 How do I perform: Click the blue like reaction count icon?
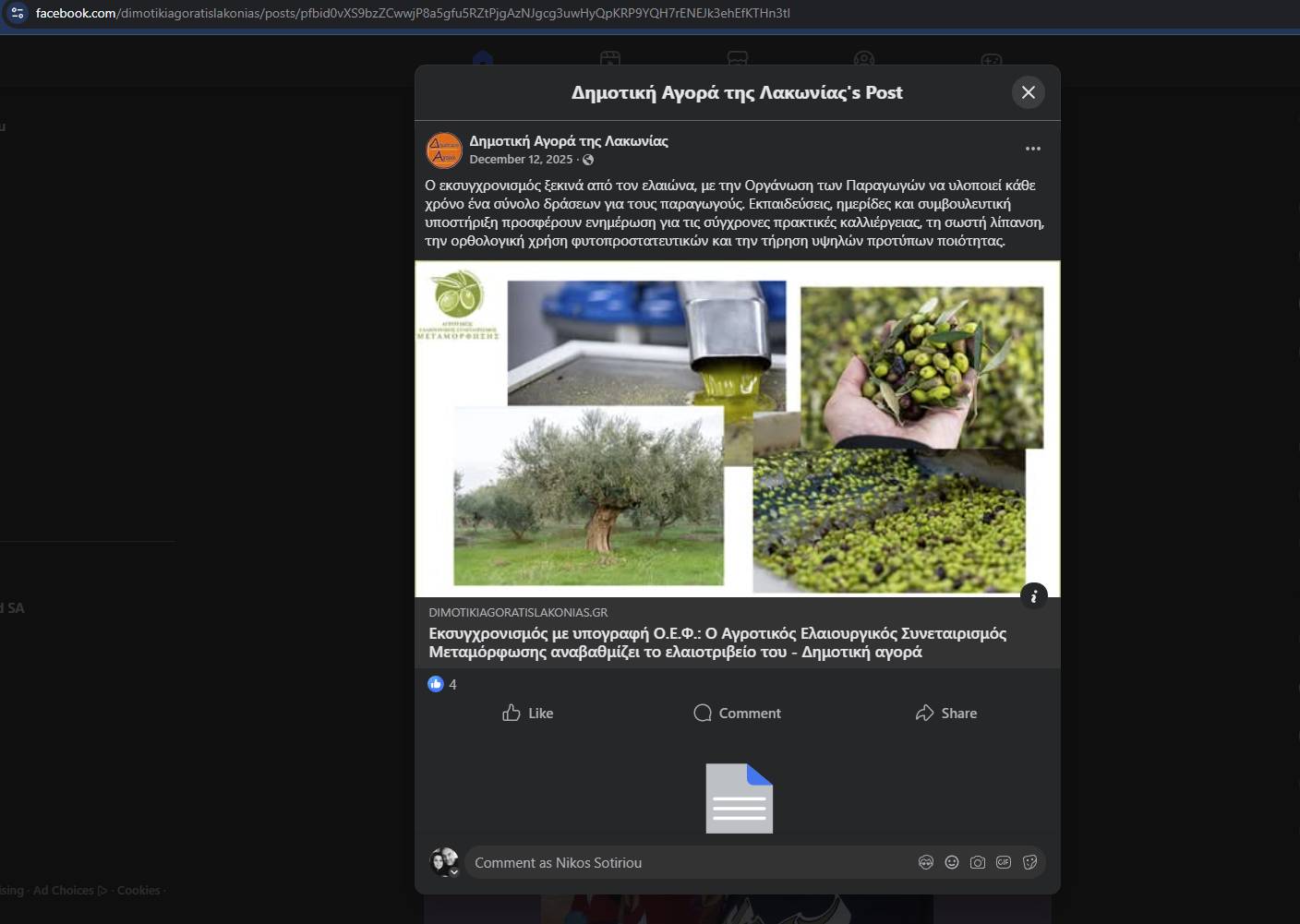[436, 684]
